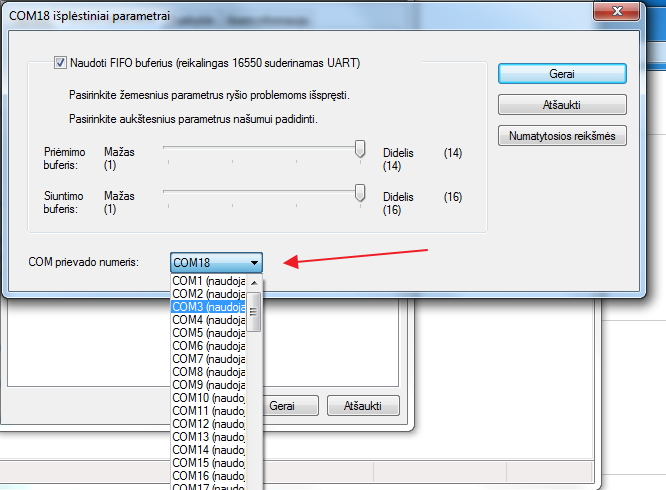Close the COM18 išplėstiniai parametrai window
Image resolution: width=666 pixels, height=490 pixels.
616,11
